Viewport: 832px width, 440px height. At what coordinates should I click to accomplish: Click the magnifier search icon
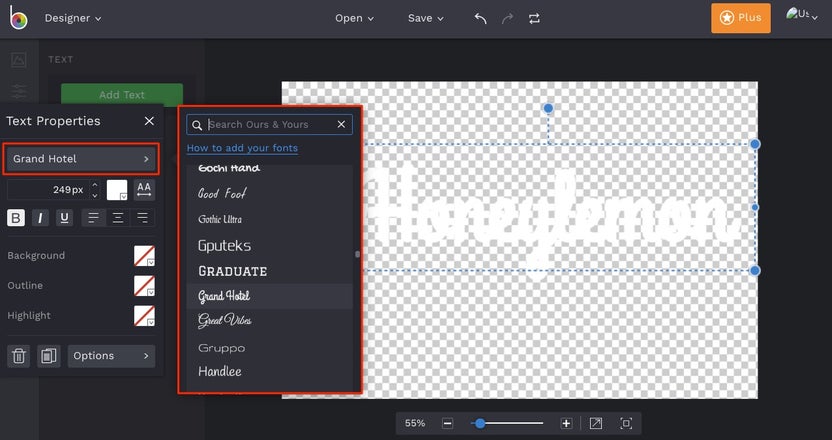197,125
